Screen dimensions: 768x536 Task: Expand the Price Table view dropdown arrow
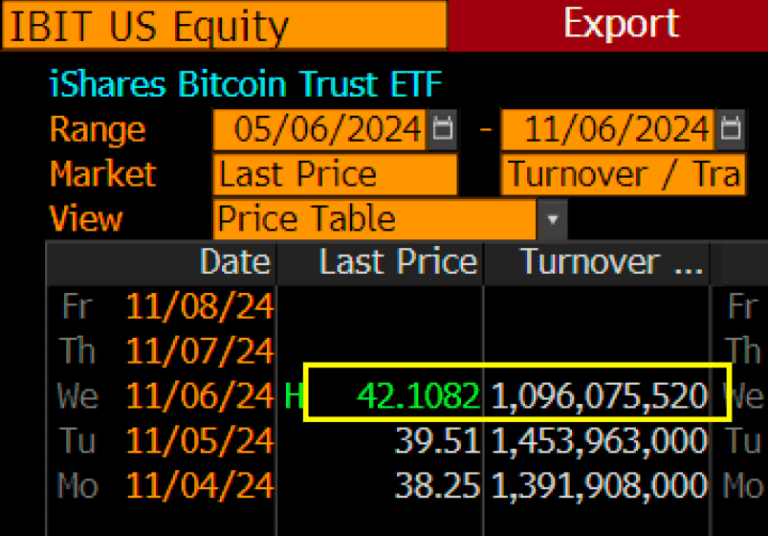552,219
